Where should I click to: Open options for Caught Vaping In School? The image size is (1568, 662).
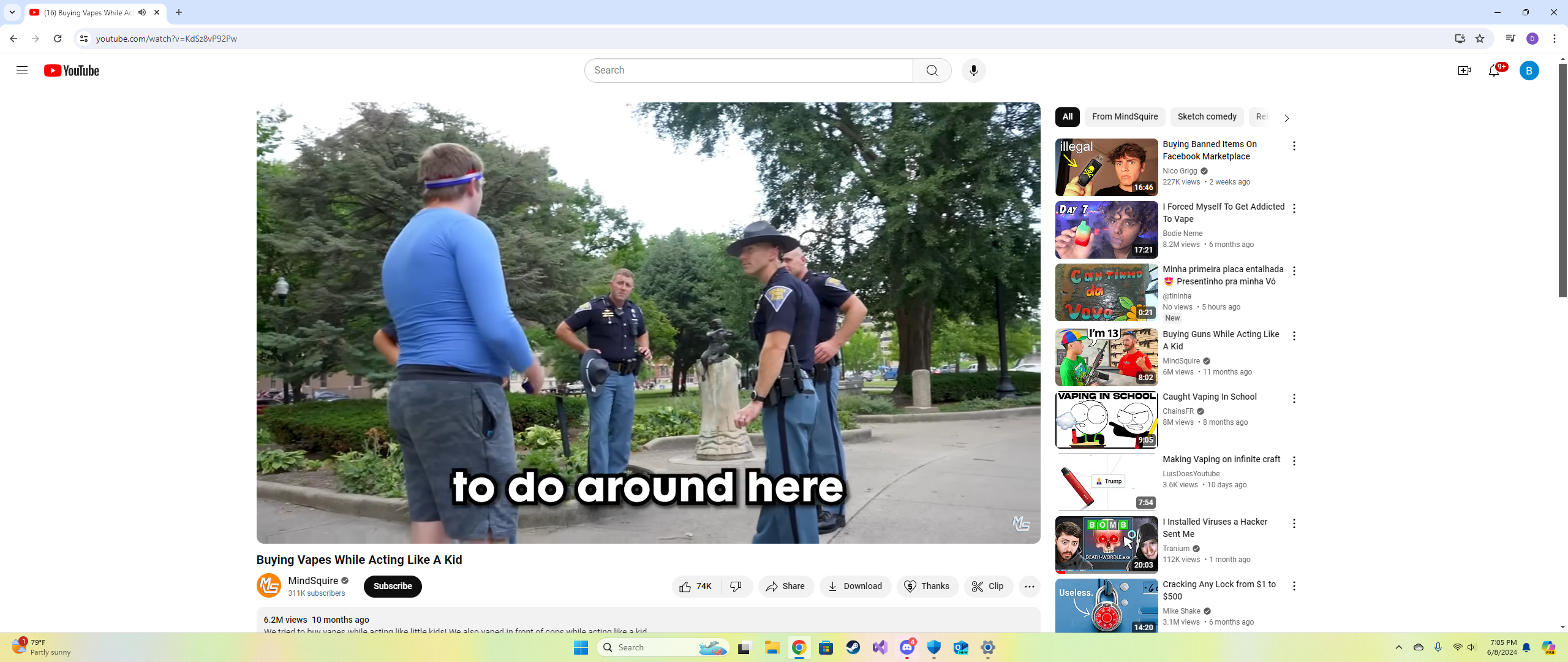pos(1294,398)
